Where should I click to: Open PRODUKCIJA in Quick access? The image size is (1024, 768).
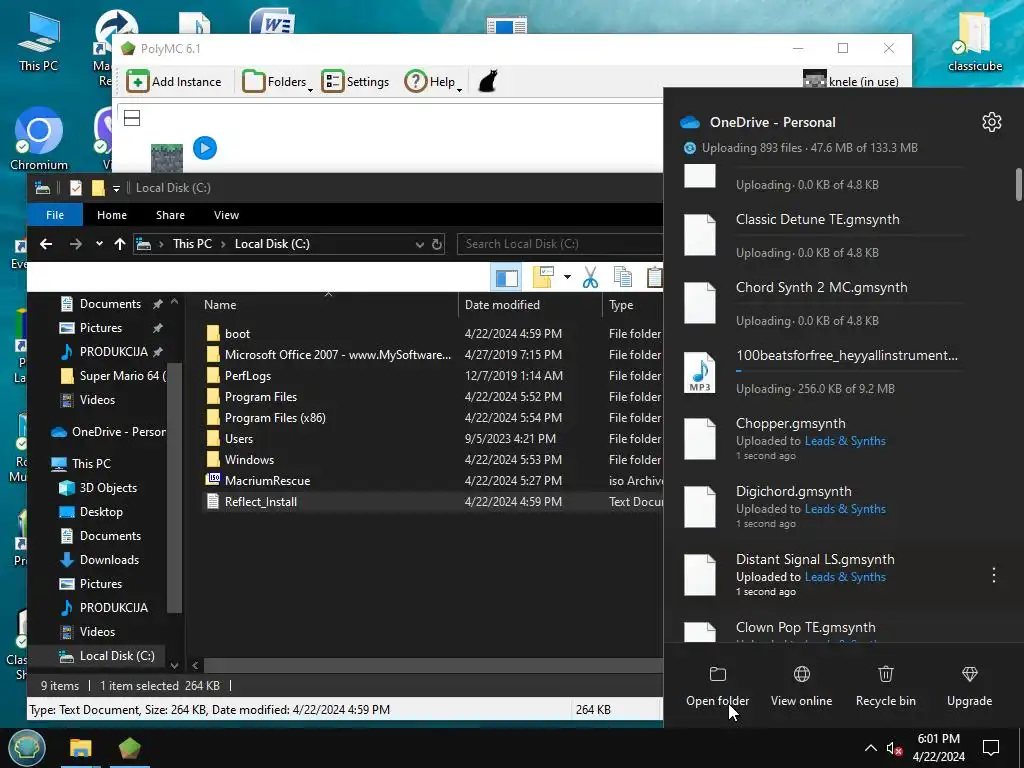coord(114,352)
